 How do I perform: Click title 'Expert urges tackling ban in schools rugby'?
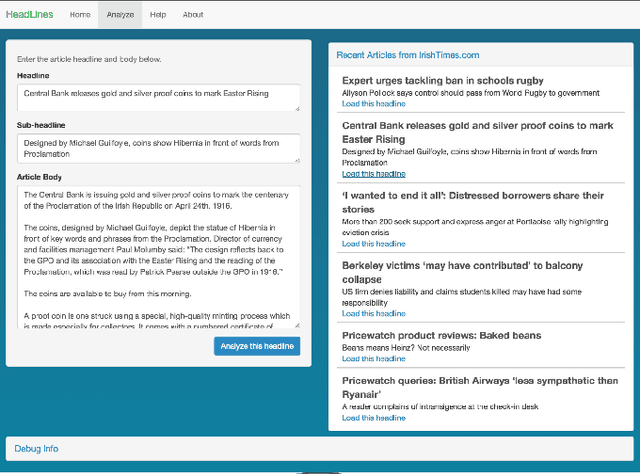pyautogui.click(x=443, y=80)
